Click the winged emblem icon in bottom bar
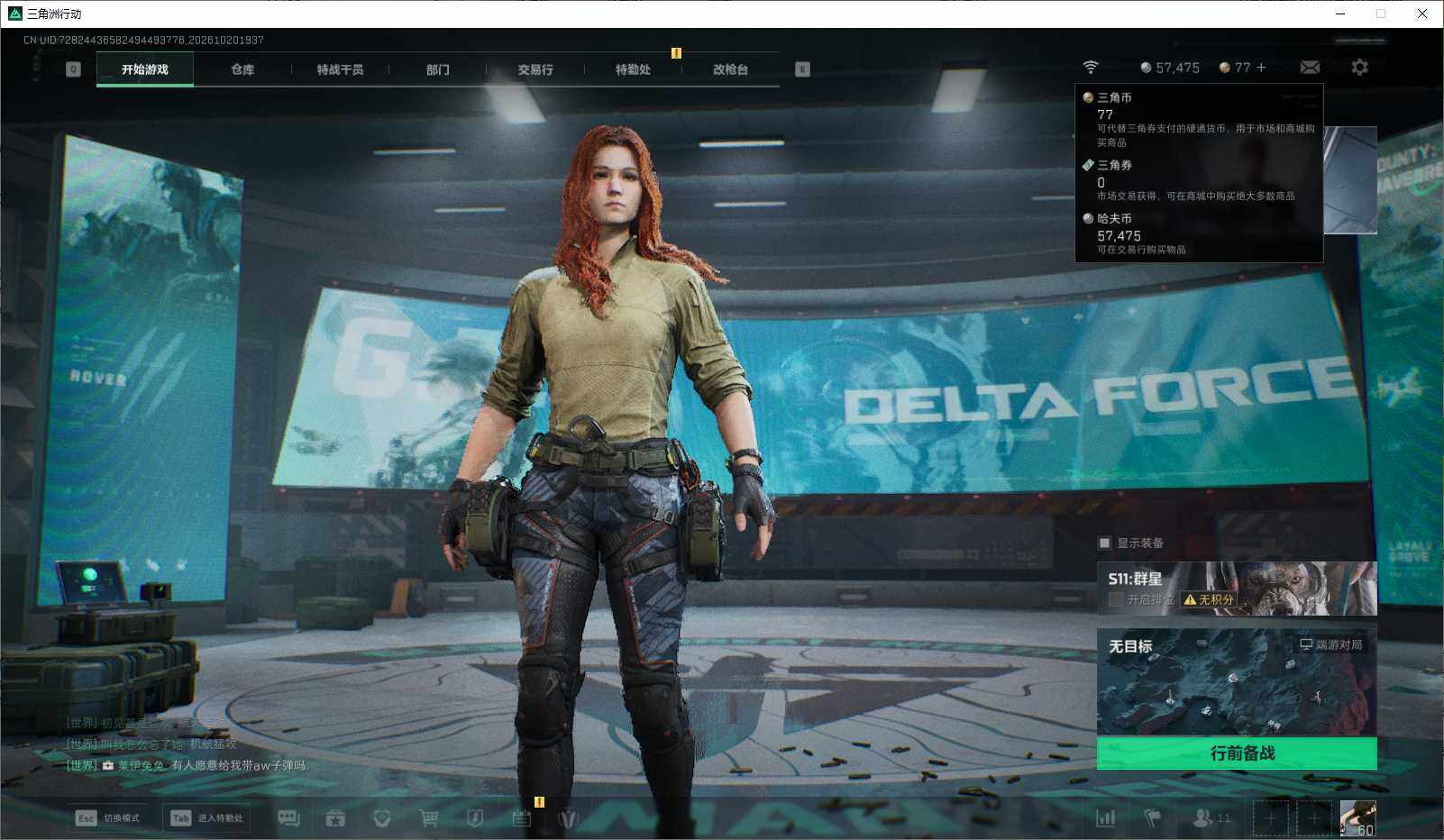The height and width of the screenshot is (840, 1444). click(x=568, y=818)
